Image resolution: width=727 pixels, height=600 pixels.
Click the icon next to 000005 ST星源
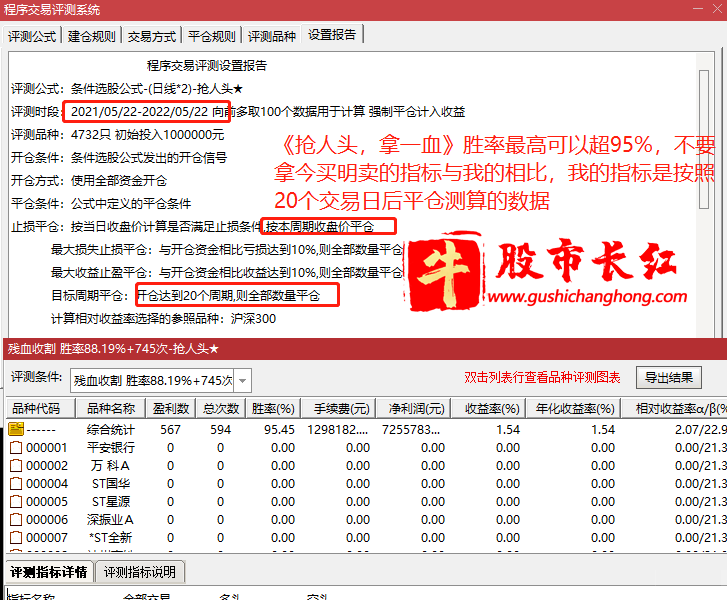[x=15, y=501]
